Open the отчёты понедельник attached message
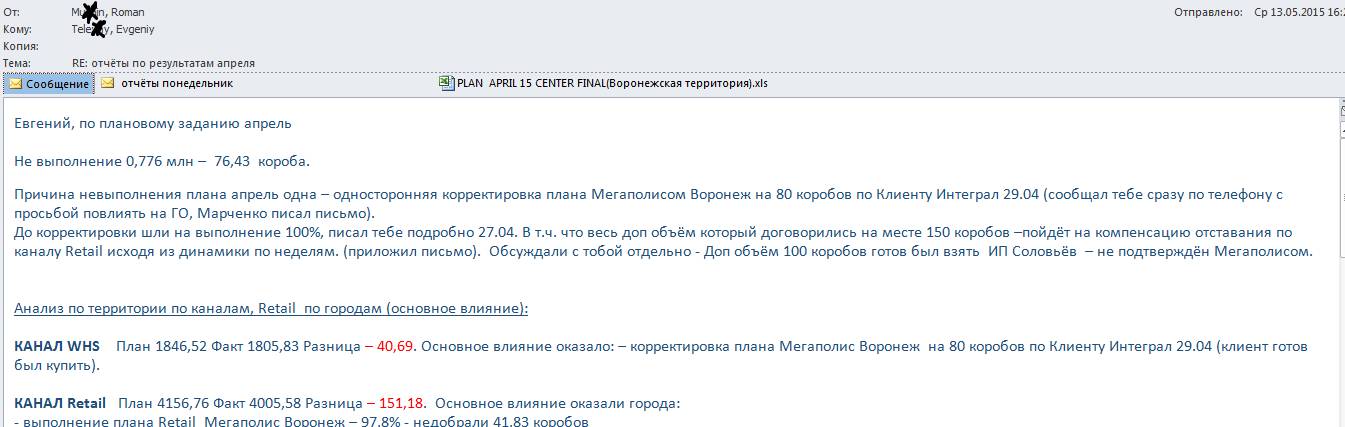The width and height of the screenshot is (1345, 427). (176, 84)
